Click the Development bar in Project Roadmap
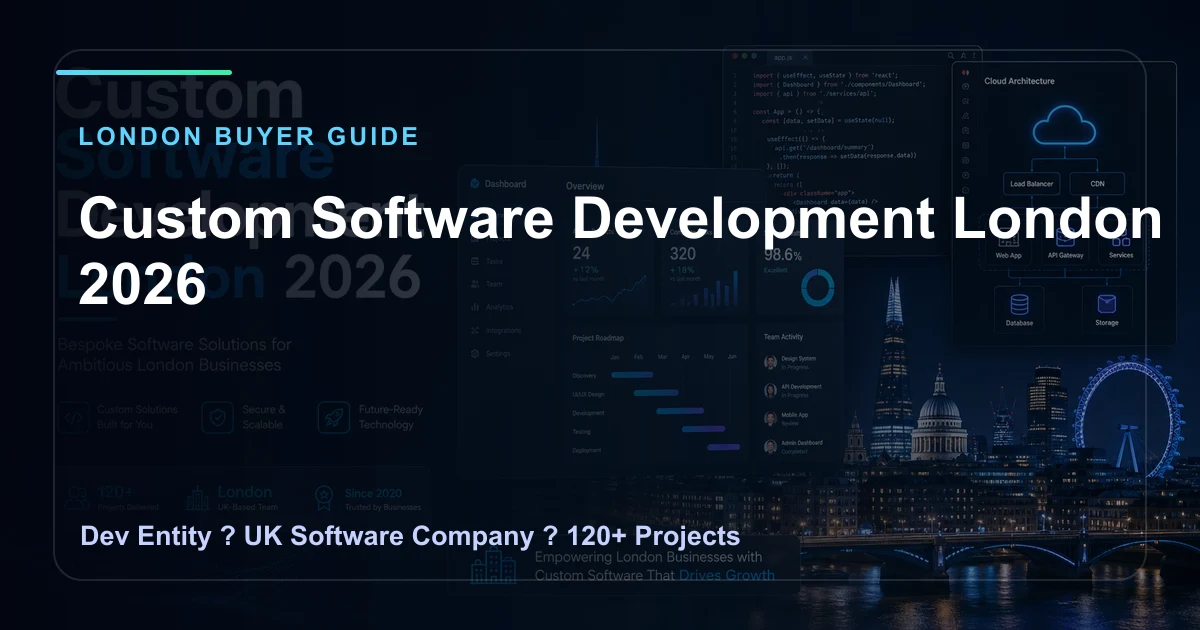Screen dimensions: 1200x630 [x=680, y=410]
